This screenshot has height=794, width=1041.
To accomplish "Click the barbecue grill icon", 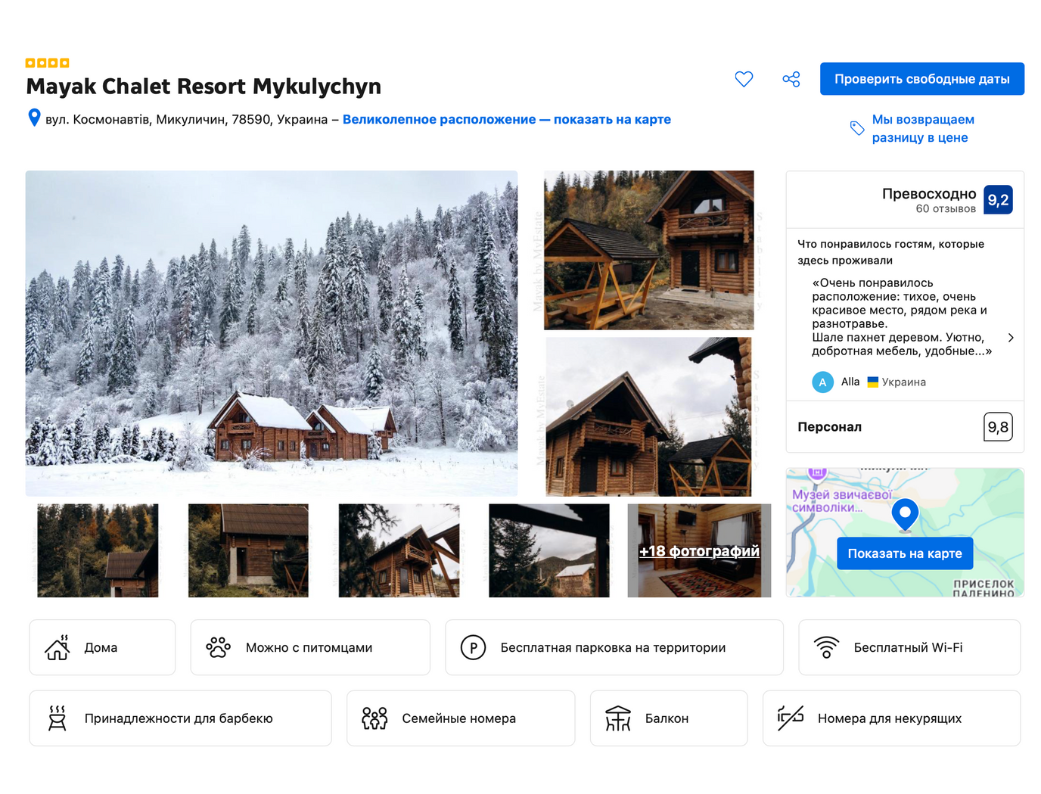I will pos(57,718).
